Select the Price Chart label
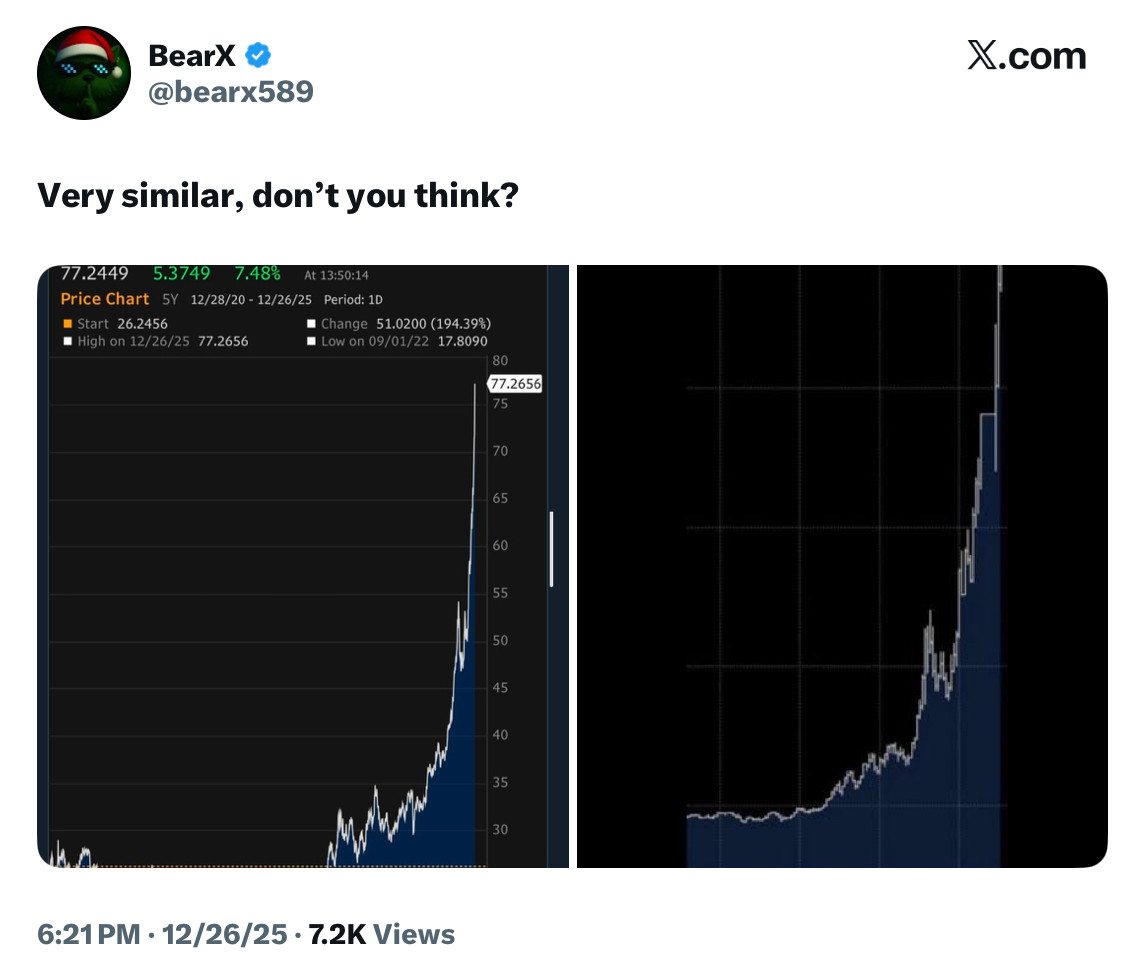The height and width of the screenshot is (957, 1135). (x=104, y=299)
